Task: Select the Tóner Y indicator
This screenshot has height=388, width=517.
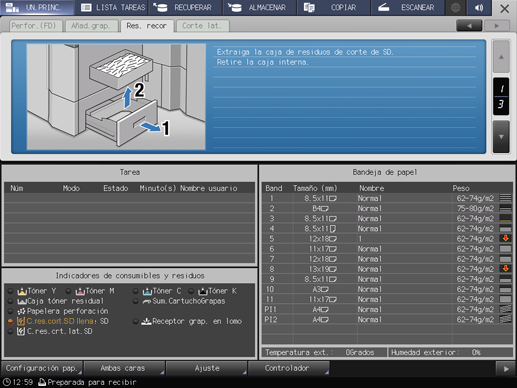Action: point(33,291)
